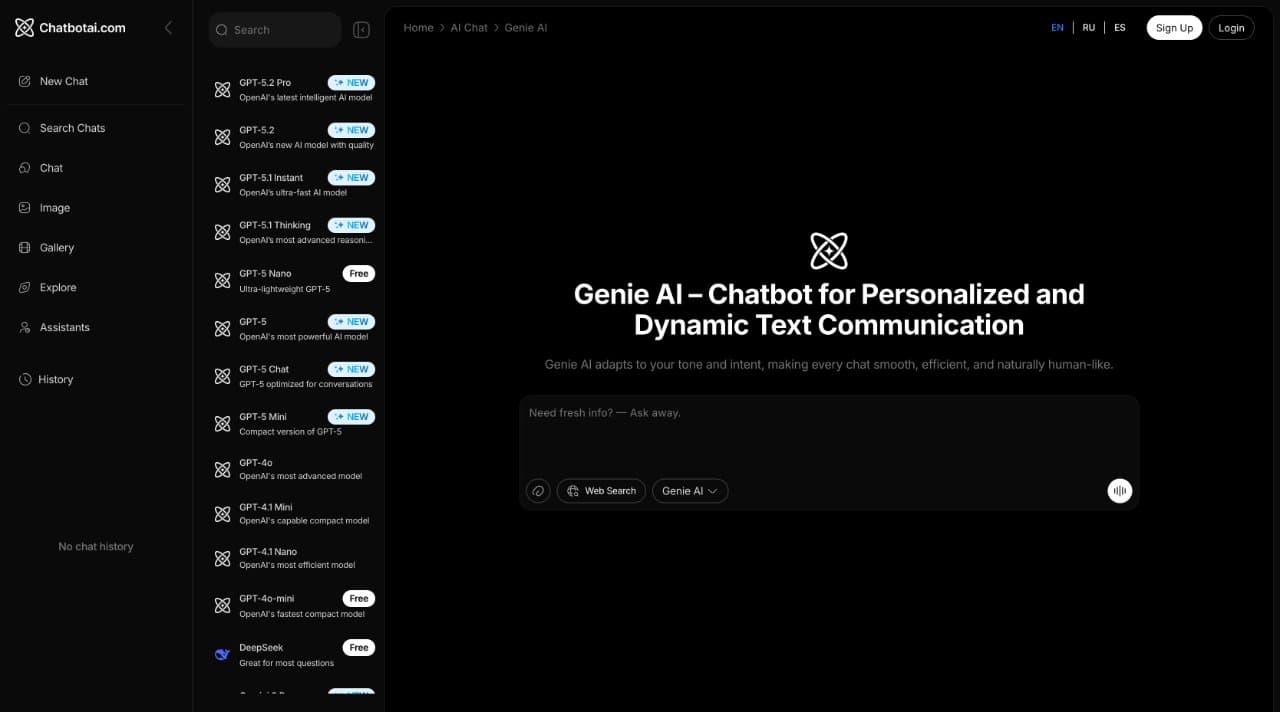Click the Genie AI logo above the heading
Image resolution: width=1280 pixels, height=712 pixels.
pos(829,251)
